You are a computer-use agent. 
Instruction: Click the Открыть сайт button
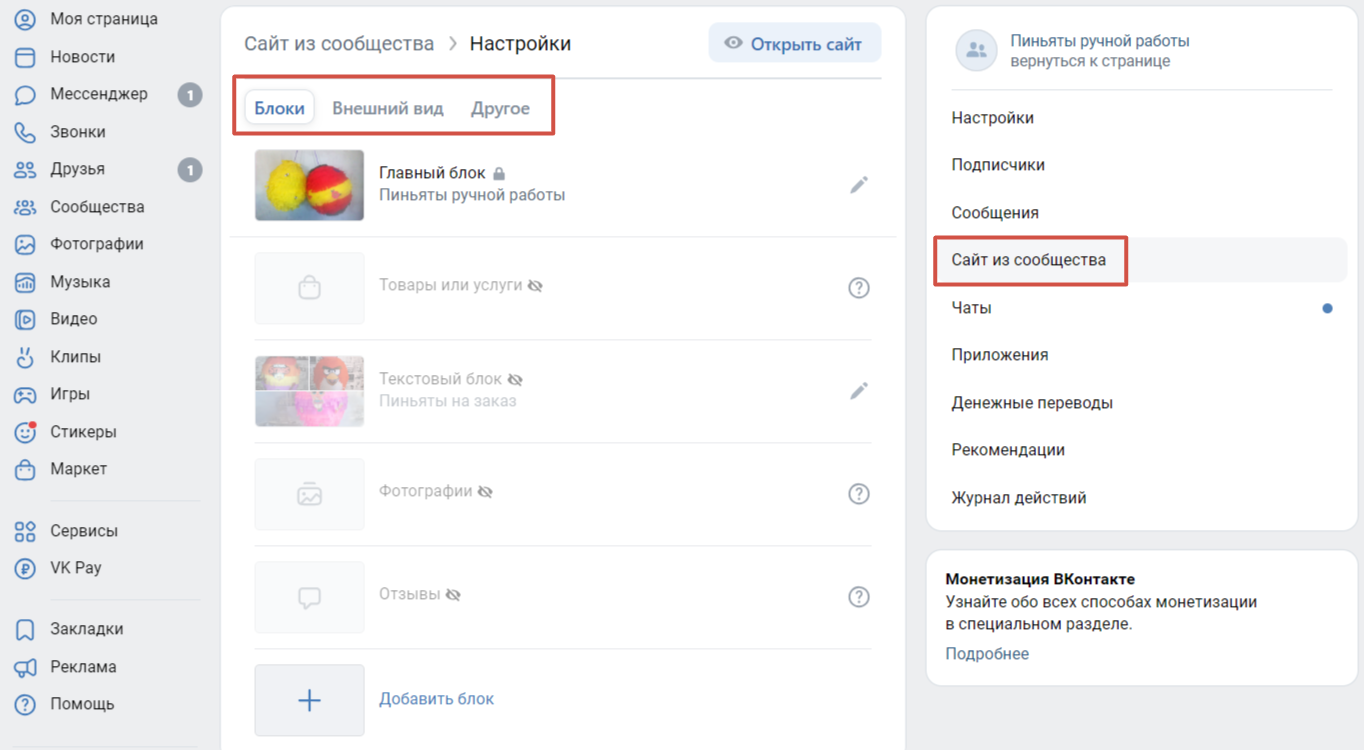click(794, 44)
